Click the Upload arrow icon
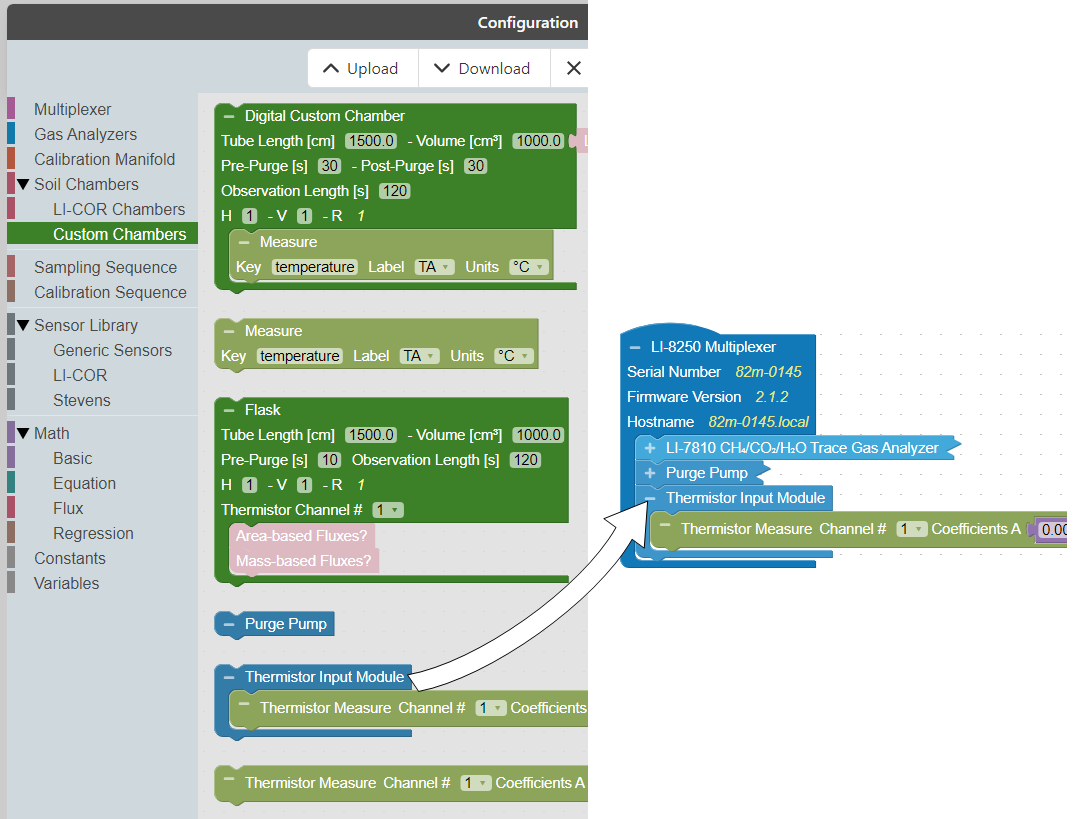The width and height of the screenshot is (1077, 819). (331, 68)
